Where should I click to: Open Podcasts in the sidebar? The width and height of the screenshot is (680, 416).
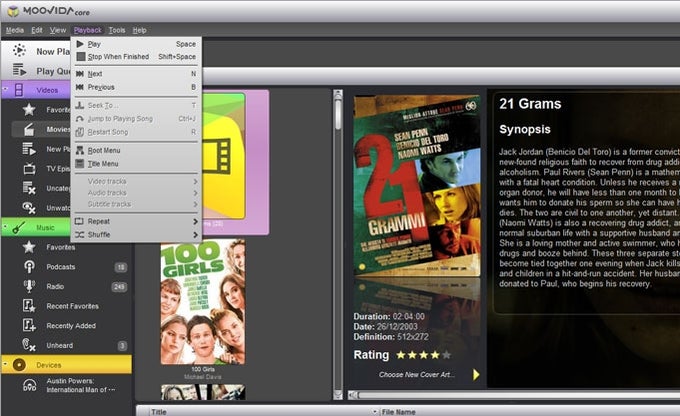tap(61, 267)
